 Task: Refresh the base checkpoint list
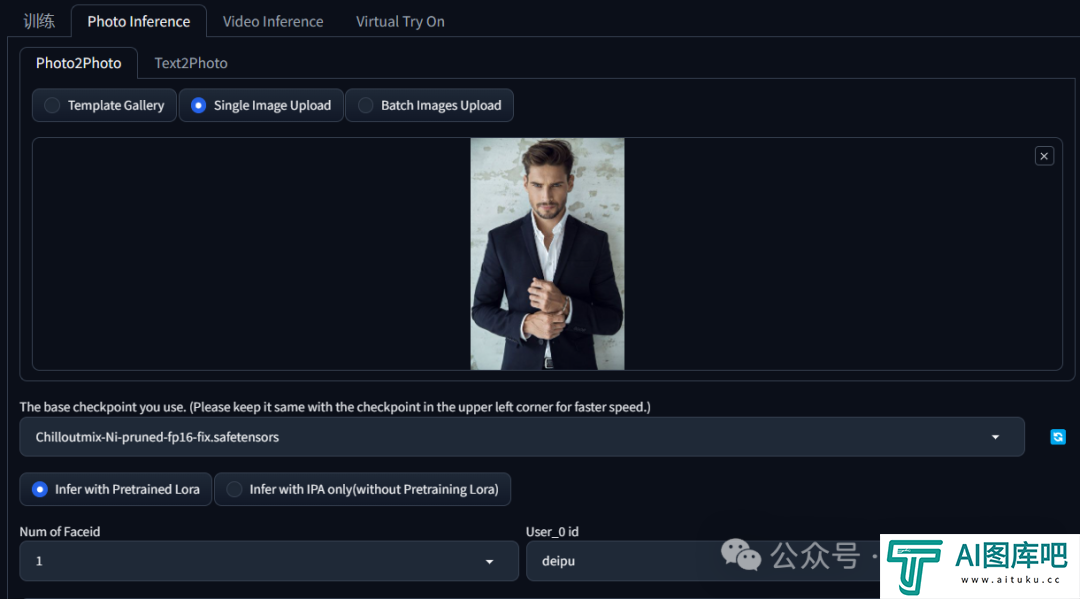[x=1058, y=437]
